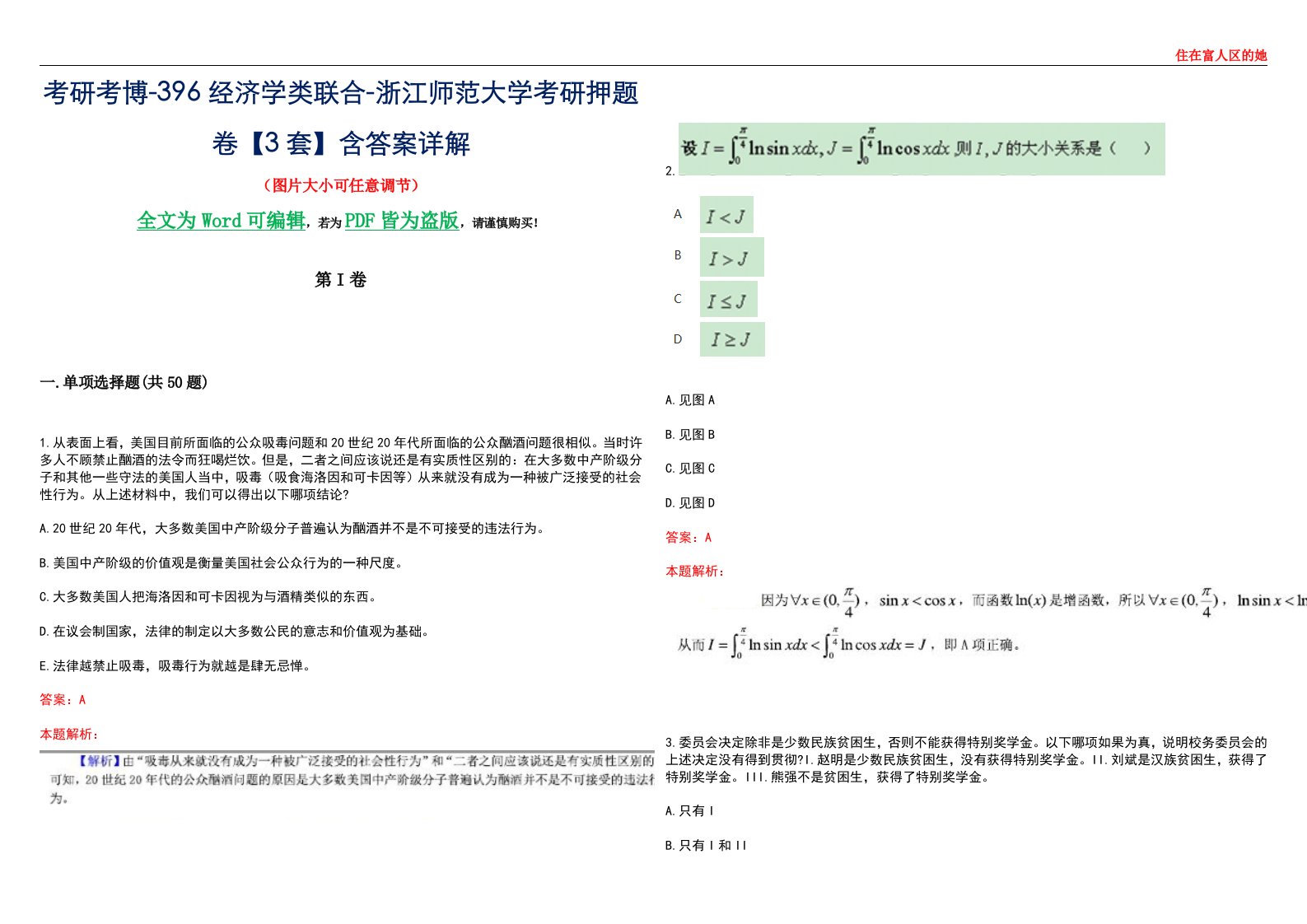
Task: Click the 一.单项选择题(共50题) heading
Action: pos(124,382)
